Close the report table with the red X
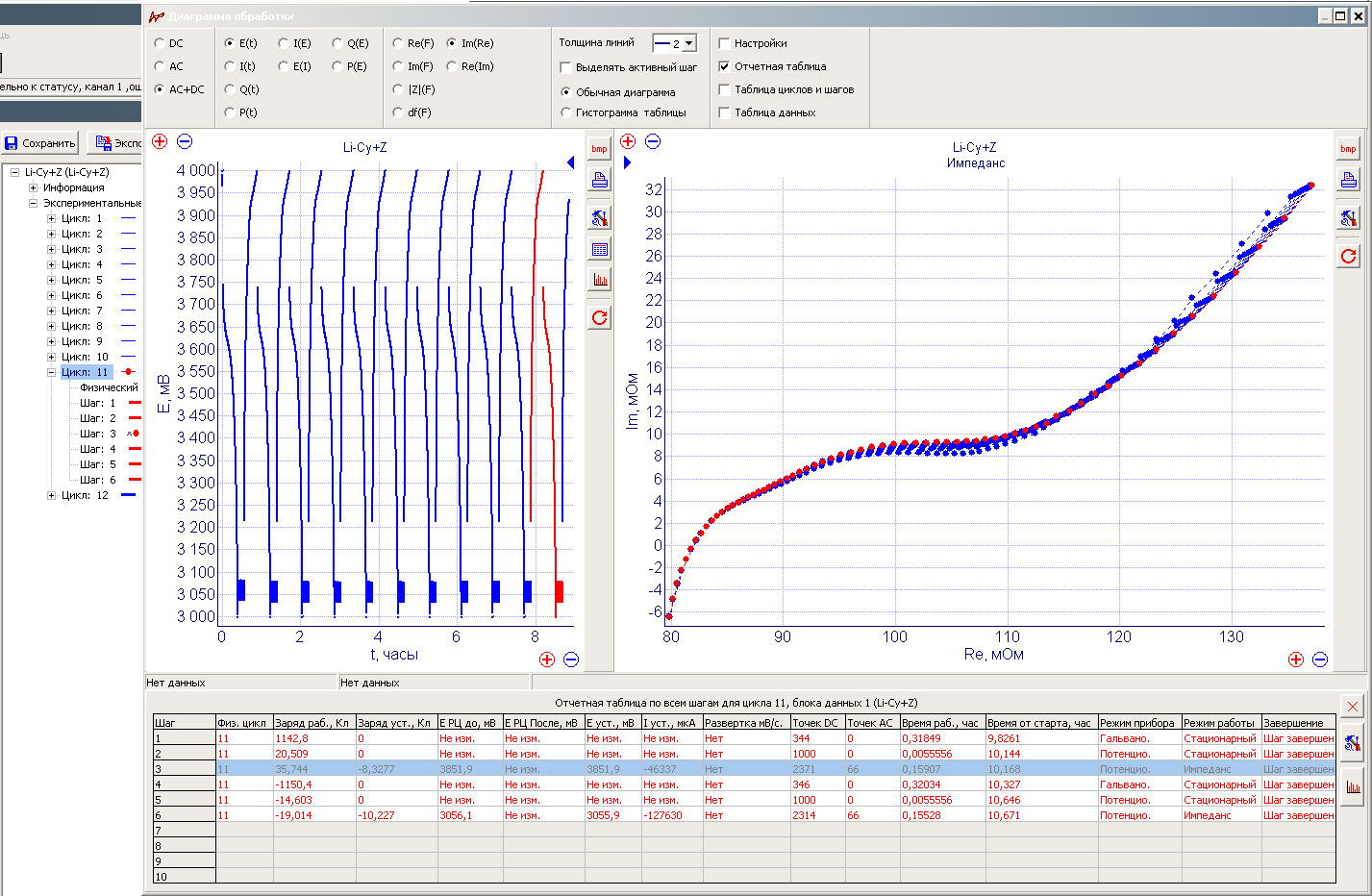This screenshot has width=1372, height=896. 1352,707
